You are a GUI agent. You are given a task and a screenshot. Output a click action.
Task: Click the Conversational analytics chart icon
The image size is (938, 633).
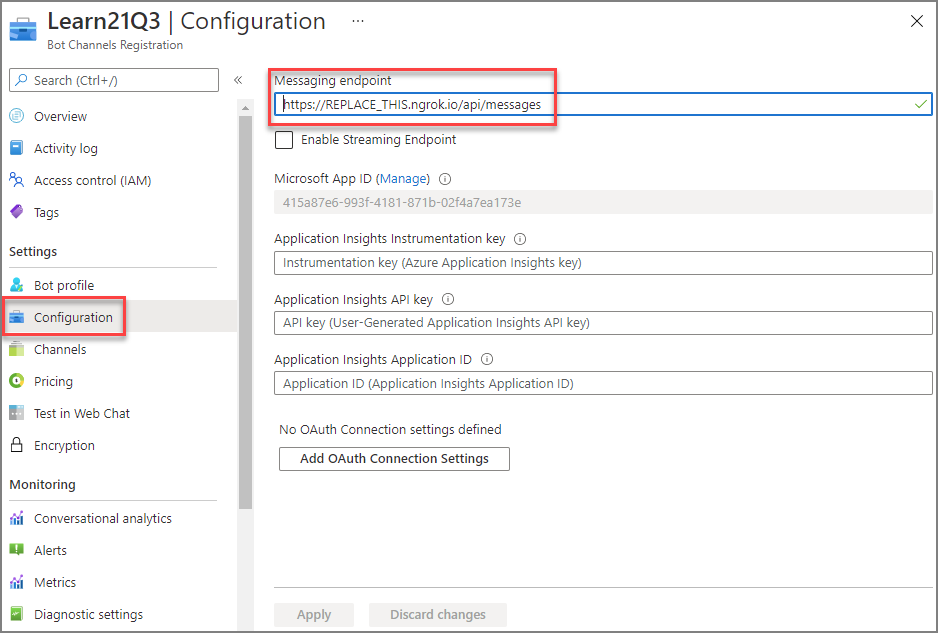click(x=17, y=518)
